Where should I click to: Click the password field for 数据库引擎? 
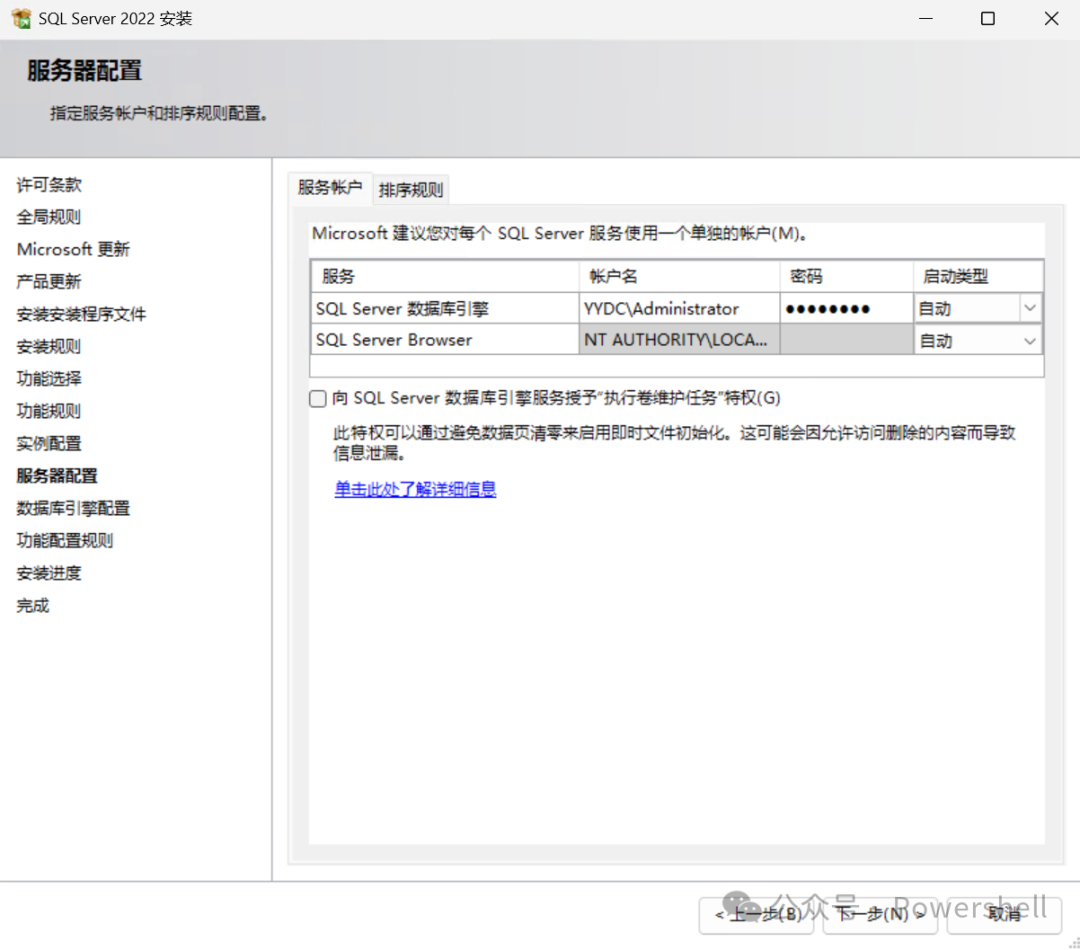tap(847, 308)
